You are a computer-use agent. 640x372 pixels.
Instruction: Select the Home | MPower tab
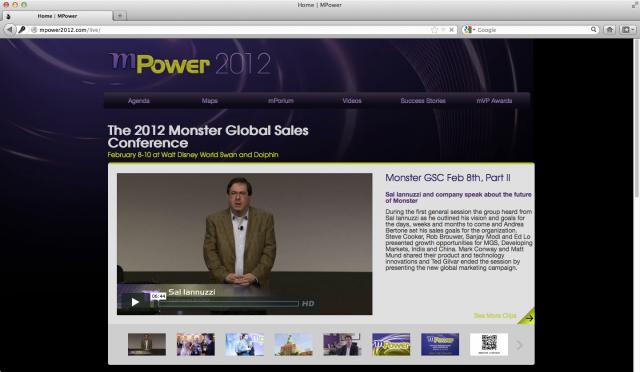[57, 16]
